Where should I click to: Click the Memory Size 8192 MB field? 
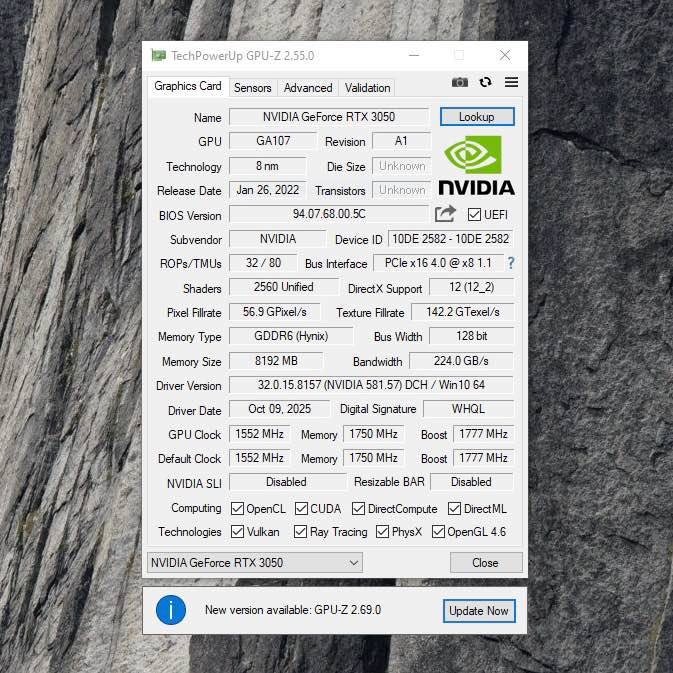tap(276, 361)
